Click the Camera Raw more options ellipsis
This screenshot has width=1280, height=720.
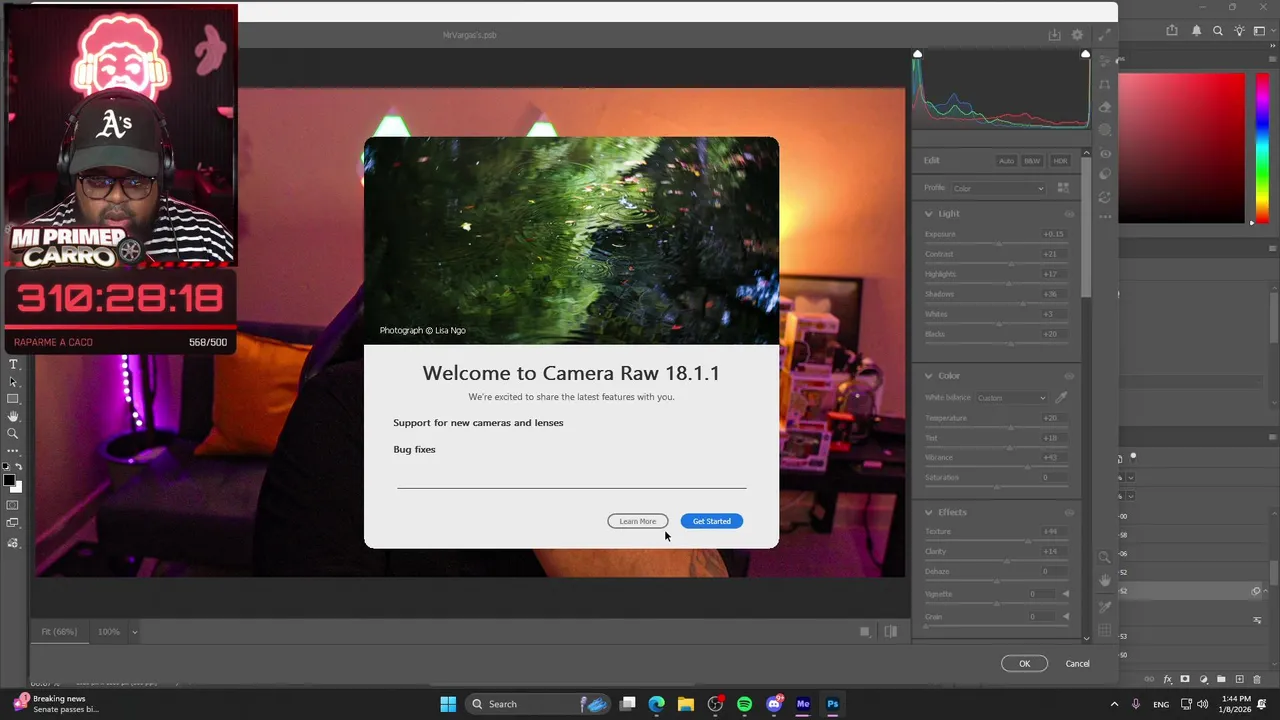coord(1104,215)
